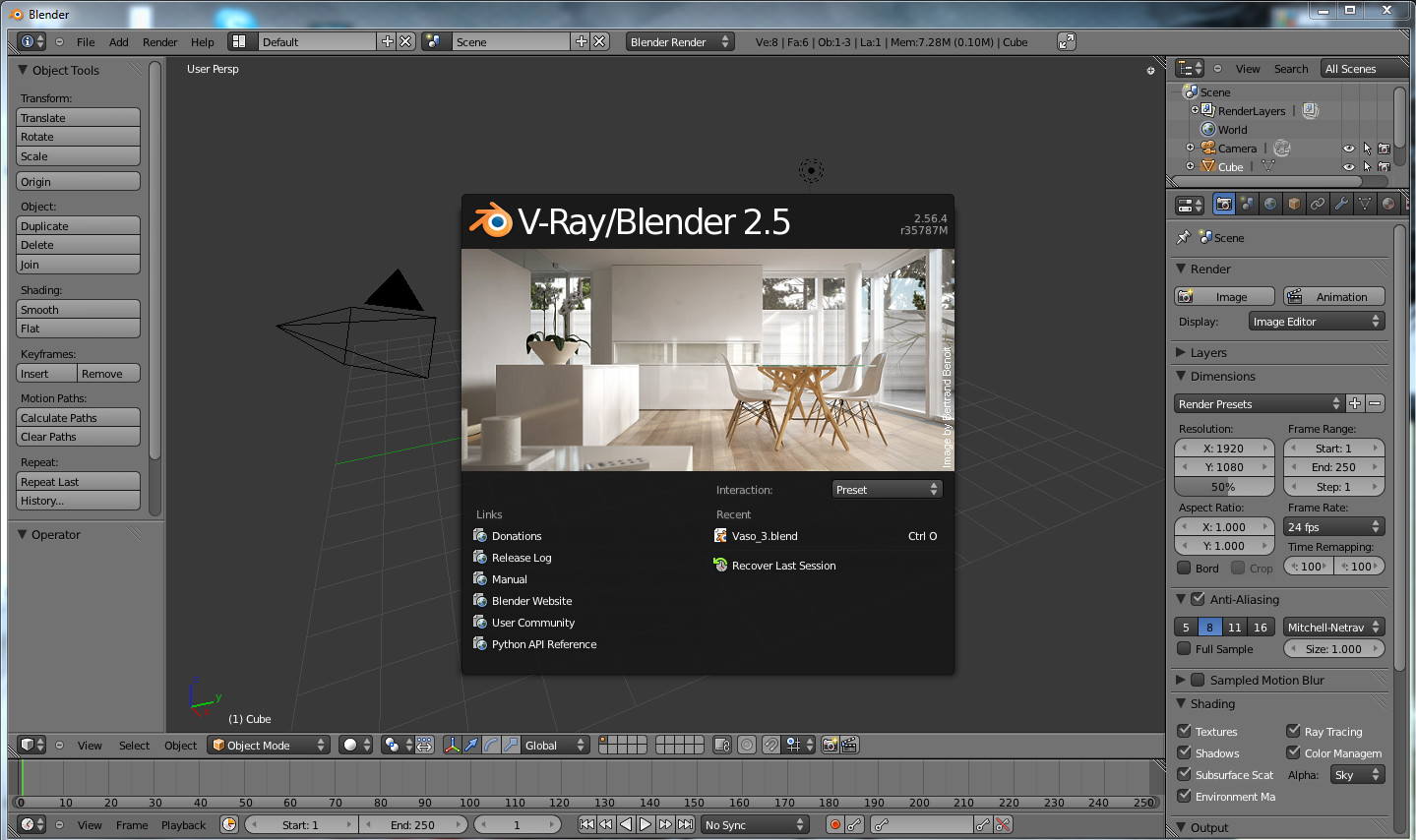This screenshot has height=840, width=1416.
Task: Toggle the Cube's visibility eye in the Outliner
Action: coord(1348,166)
